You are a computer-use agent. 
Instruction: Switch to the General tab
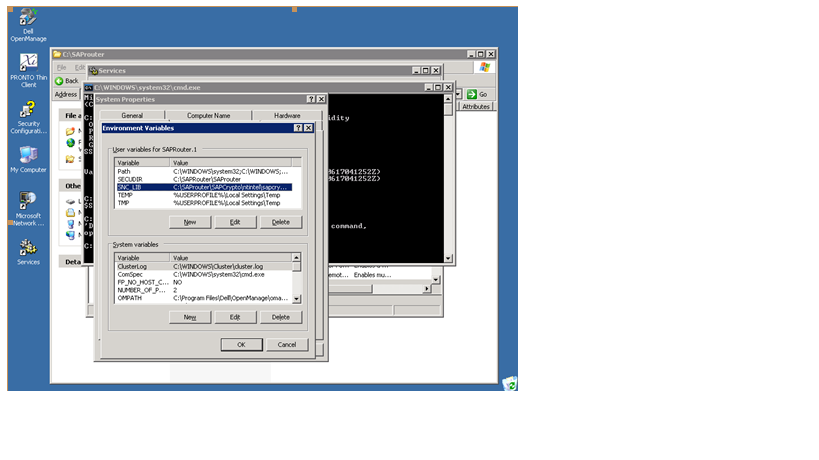(x=132, y=115)
